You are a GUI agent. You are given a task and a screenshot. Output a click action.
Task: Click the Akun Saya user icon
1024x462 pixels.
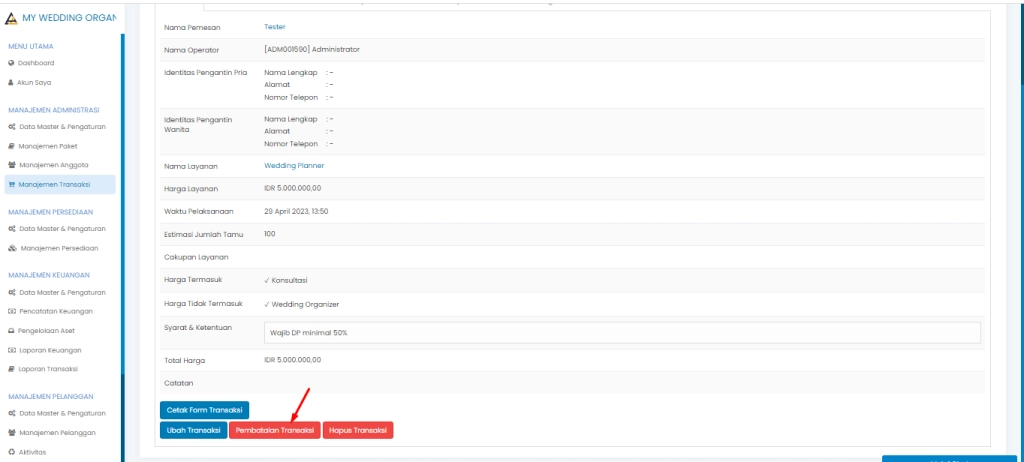pos(11,83)
